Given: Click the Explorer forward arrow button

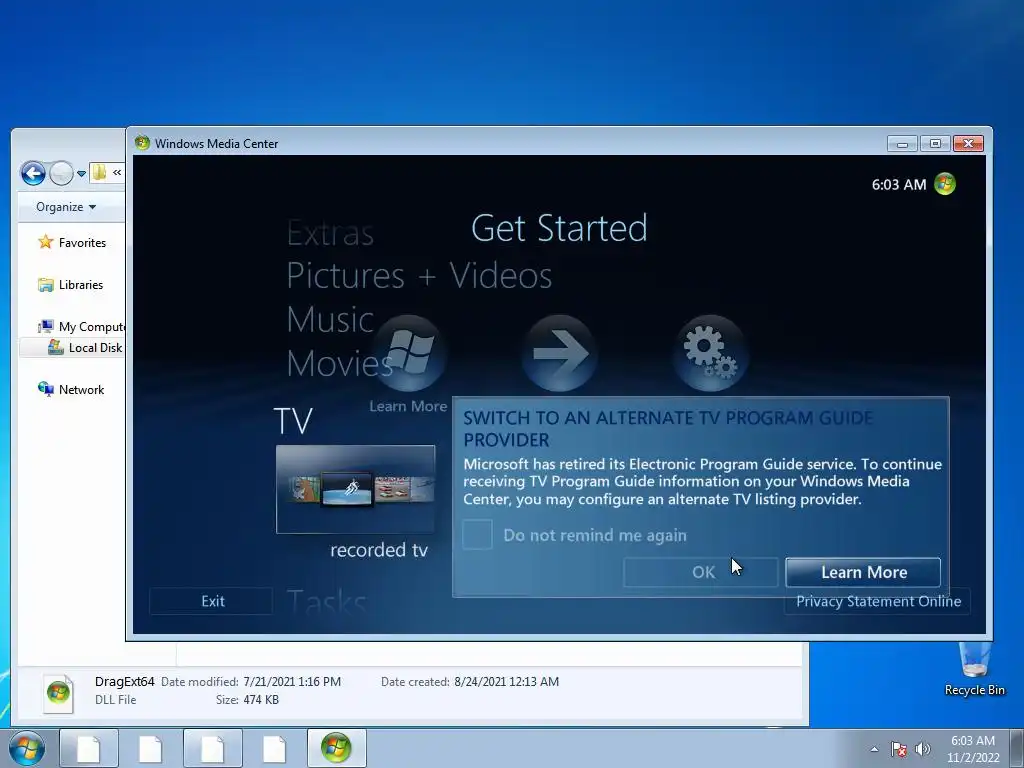Looking at the screenshot, I should click(x=61, y=173).
